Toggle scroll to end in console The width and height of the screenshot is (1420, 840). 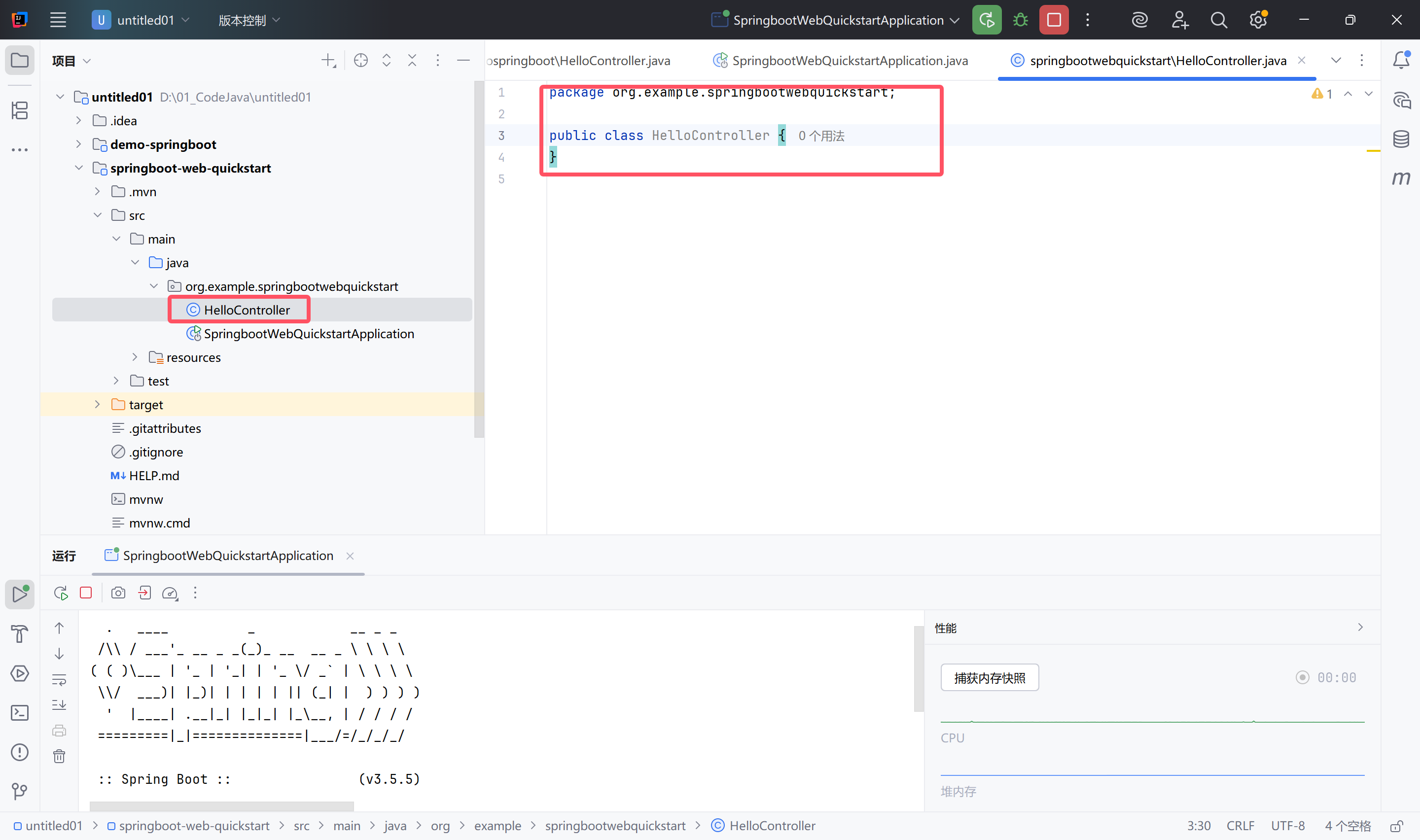tap(60, 705)
